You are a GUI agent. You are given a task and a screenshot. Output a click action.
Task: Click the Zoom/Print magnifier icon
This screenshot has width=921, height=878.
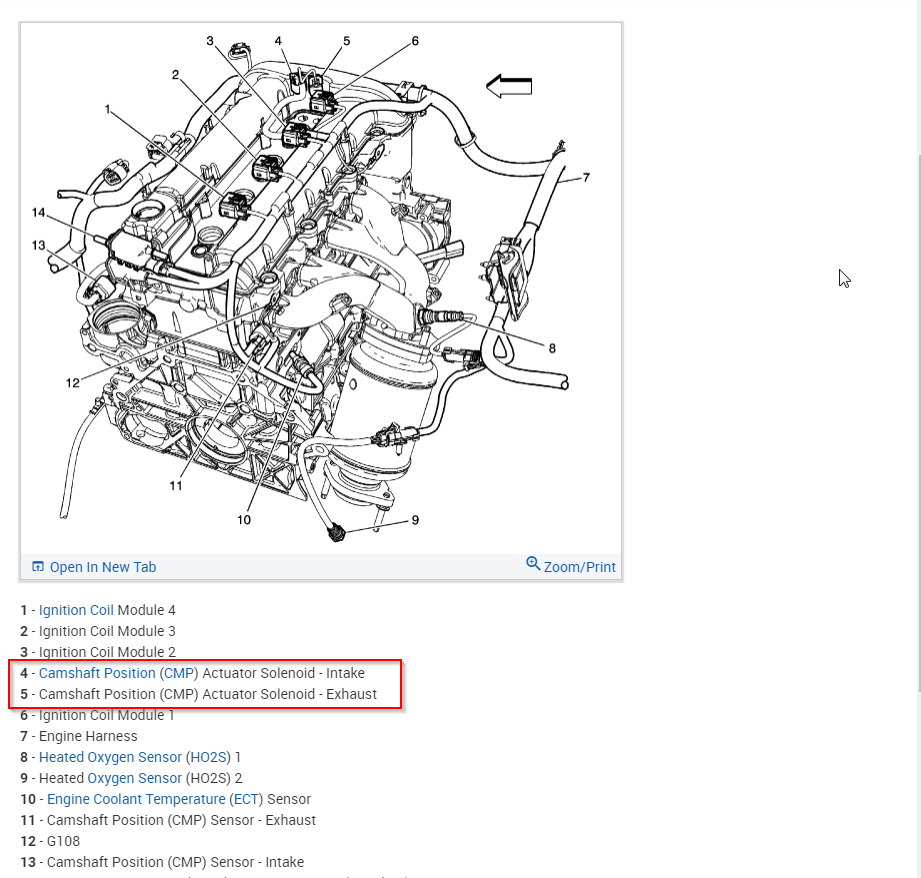point(533,564)
